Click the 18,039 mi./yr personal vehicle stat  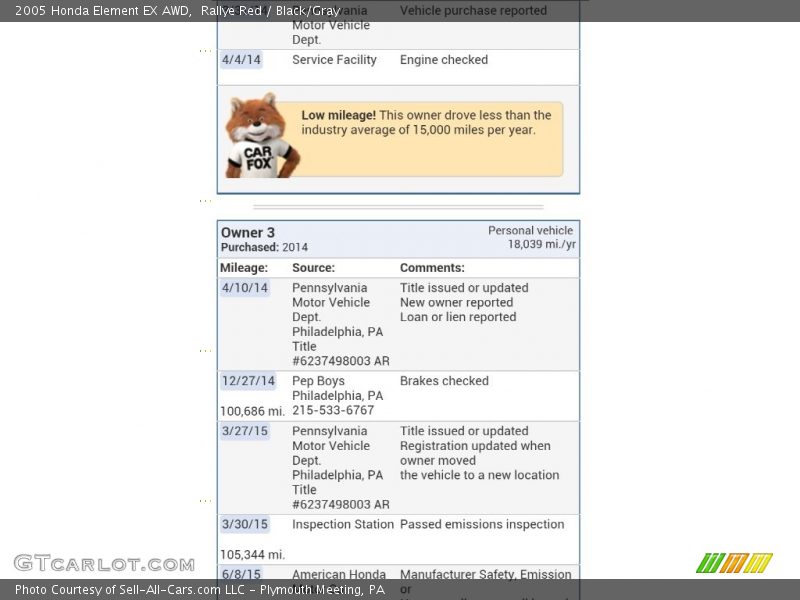[x=541, y=244]
